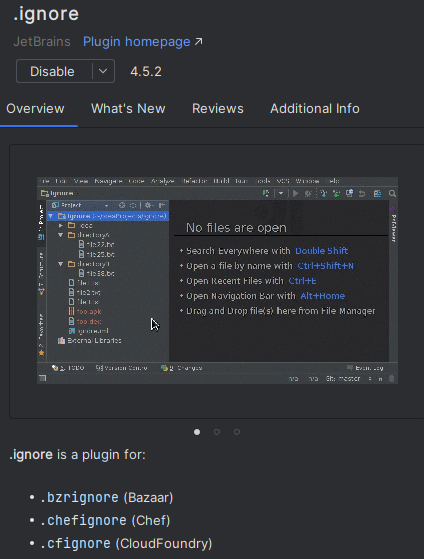Open the What's New tab

coord(128,109)
